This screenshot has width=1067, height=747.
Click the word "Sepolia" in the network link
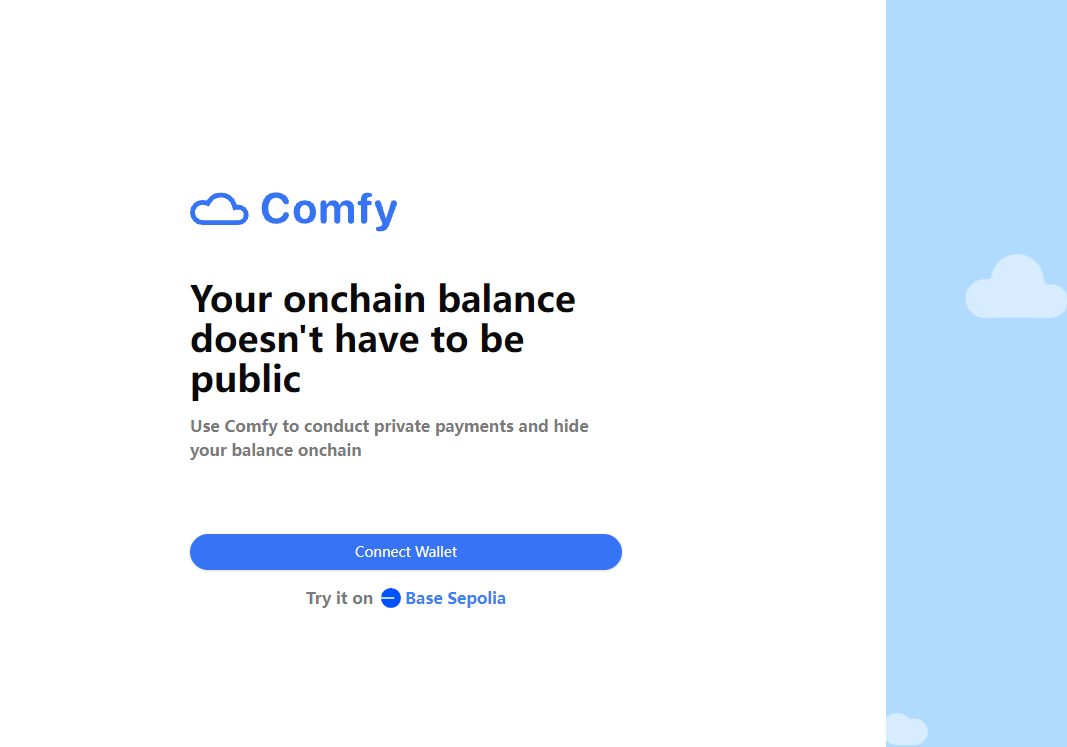click(476, 598)
